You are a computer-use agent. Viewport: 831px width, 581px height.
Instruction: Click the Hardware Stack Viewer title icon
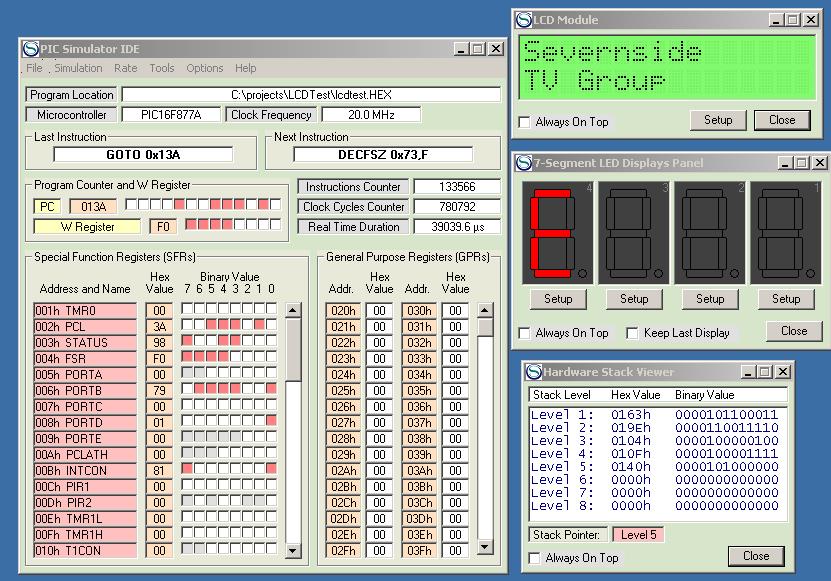tap(533, 372)
